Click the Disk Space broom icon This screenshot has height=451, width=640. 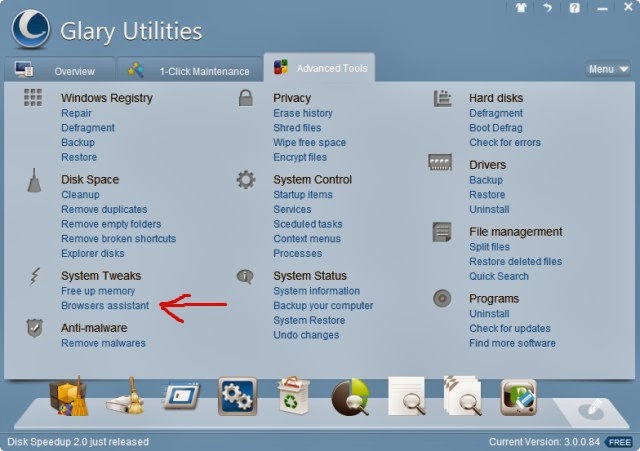pyautogui.click(x=34, y=180)
